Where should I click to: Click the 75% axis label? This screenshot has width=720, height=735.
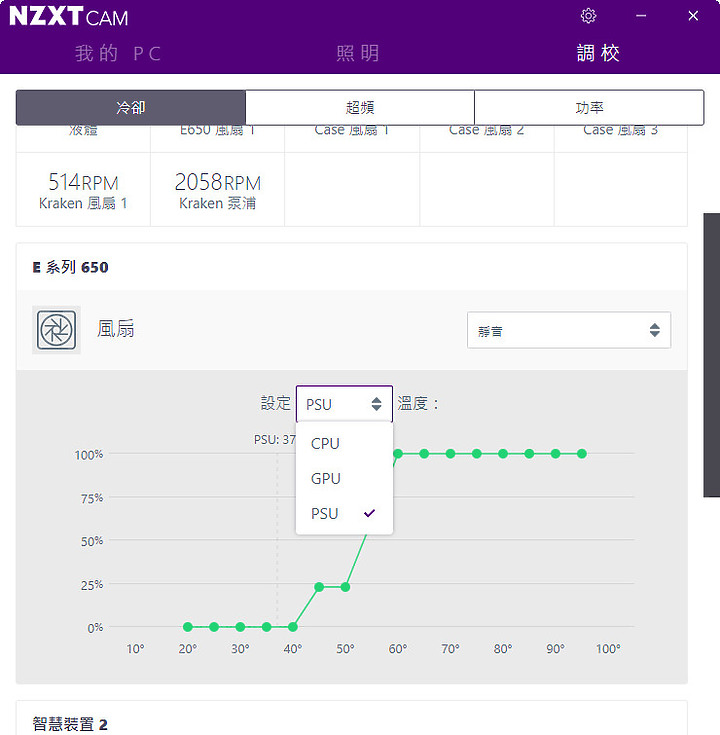coord(92,498)
